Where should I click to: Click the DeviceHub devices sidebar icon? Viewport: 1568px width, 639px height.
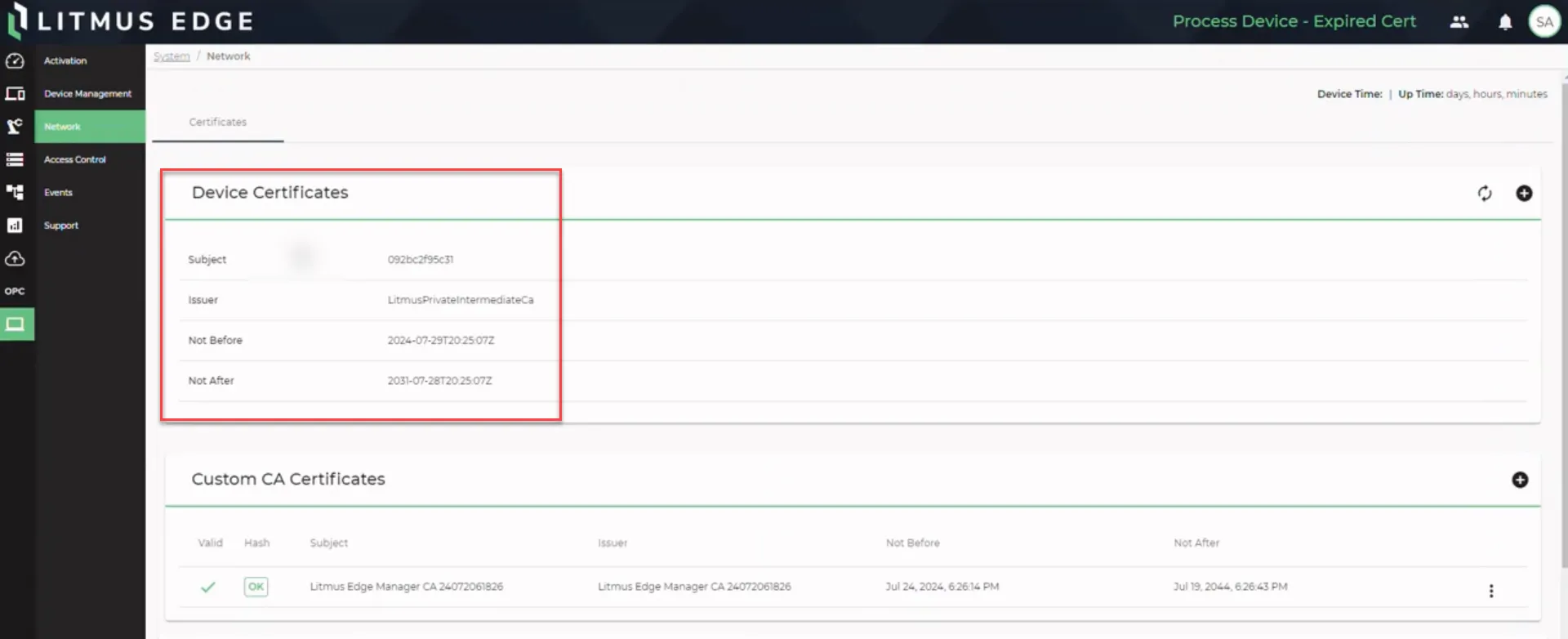coord(15,94)
